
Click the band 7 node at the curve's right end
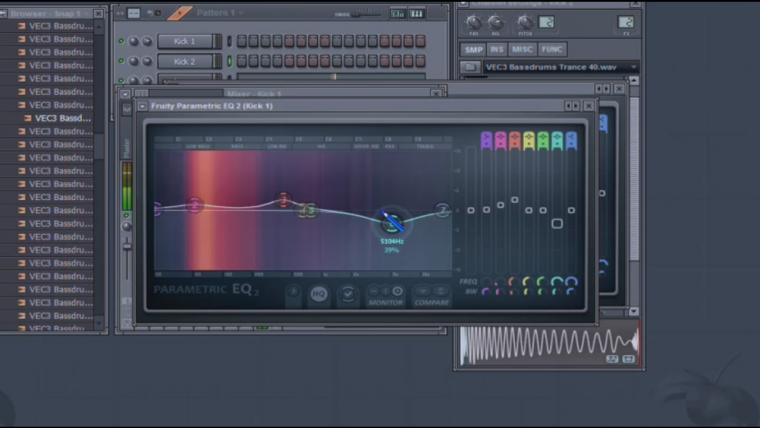(442, 210)
